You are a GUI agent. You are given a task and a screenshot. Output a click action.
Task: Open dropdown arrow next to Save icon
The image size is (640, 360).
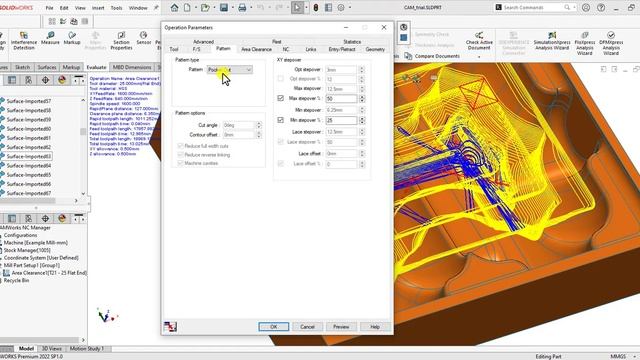(x=233, y=7)
